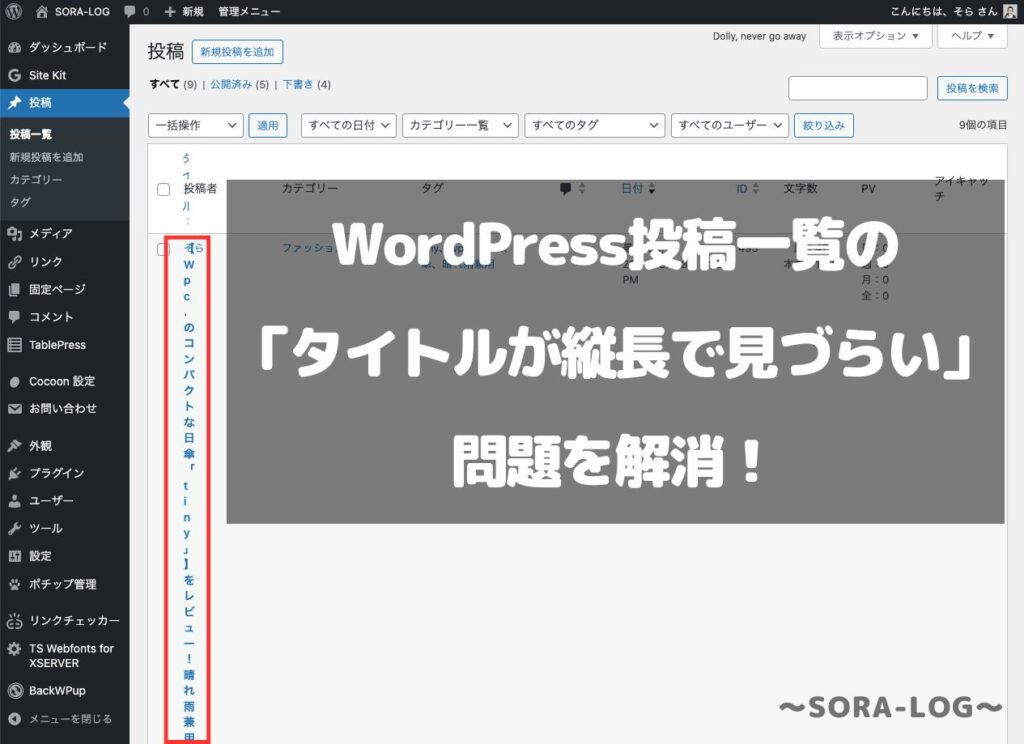This screenshot has width=1024, height=744.
Task: Collapse sidebar with メニューを閉じる
Action: [70, 719]
